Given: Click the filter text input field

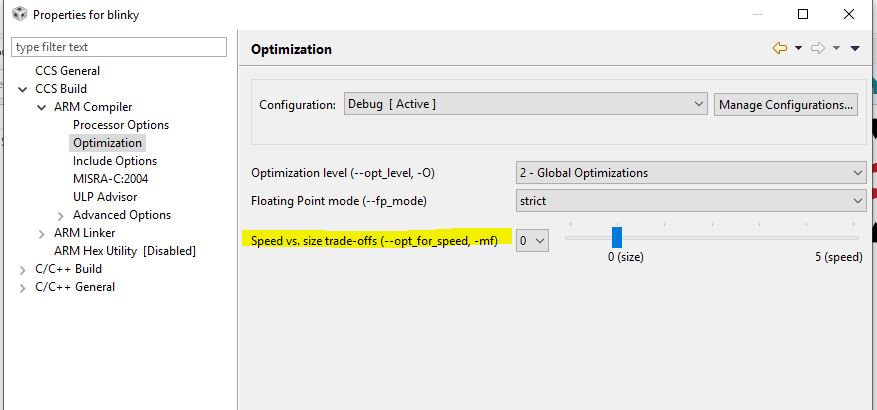Looking at the screenshot, I should (120, 47).
